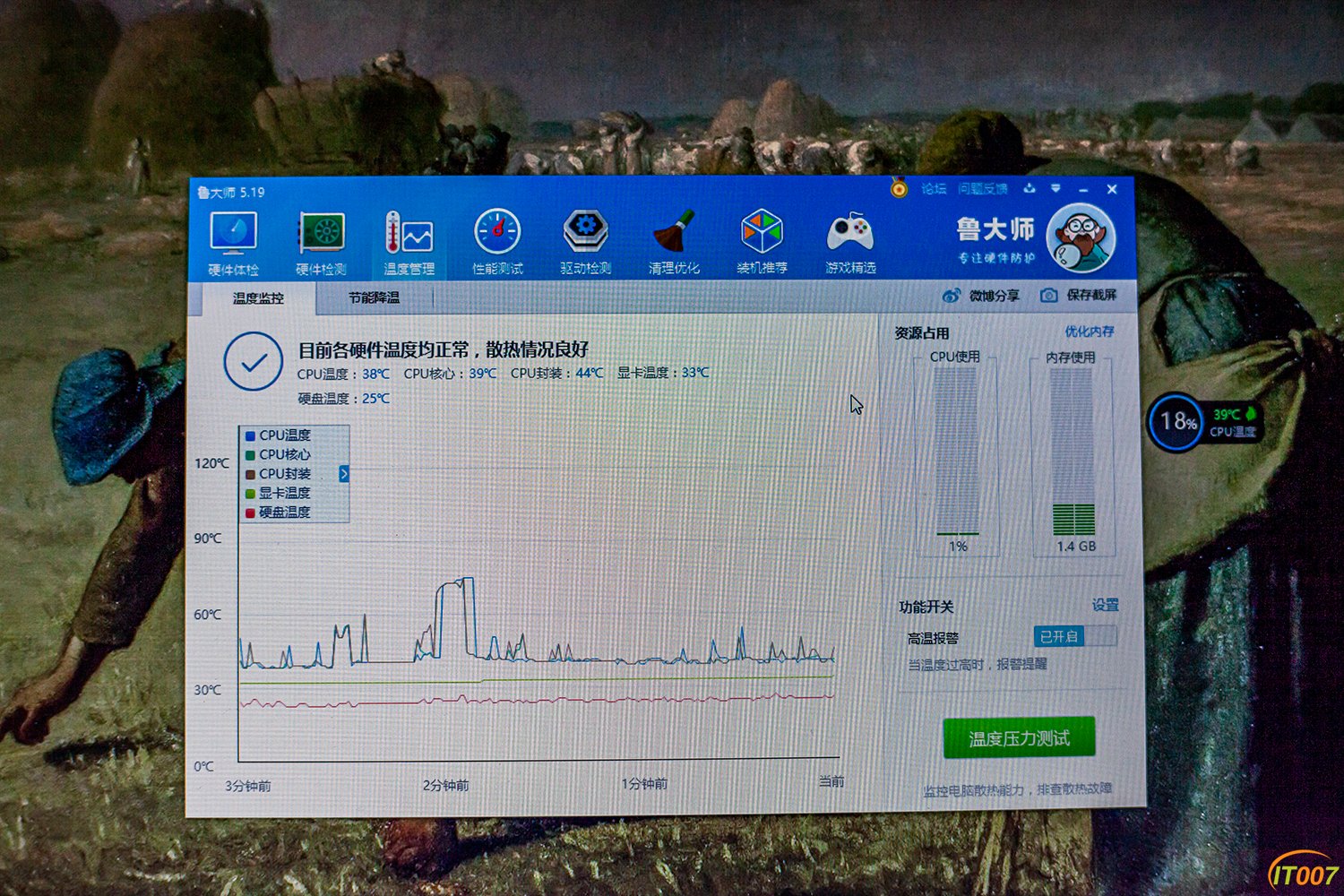Viewport: 1344px width, 896px height.
Task: Switch to the 温度监控 tab
Action: coord(258,298)
